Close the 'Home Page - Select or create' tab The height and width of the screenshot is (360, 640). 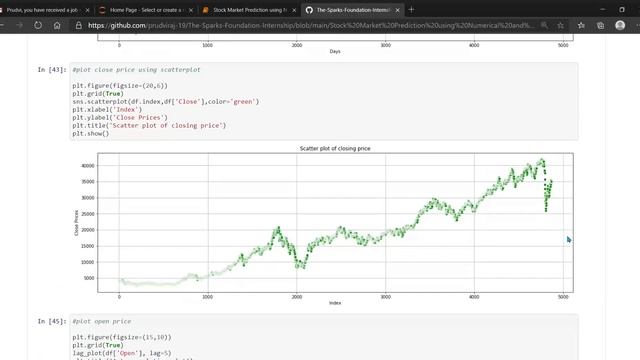point(191,10)
